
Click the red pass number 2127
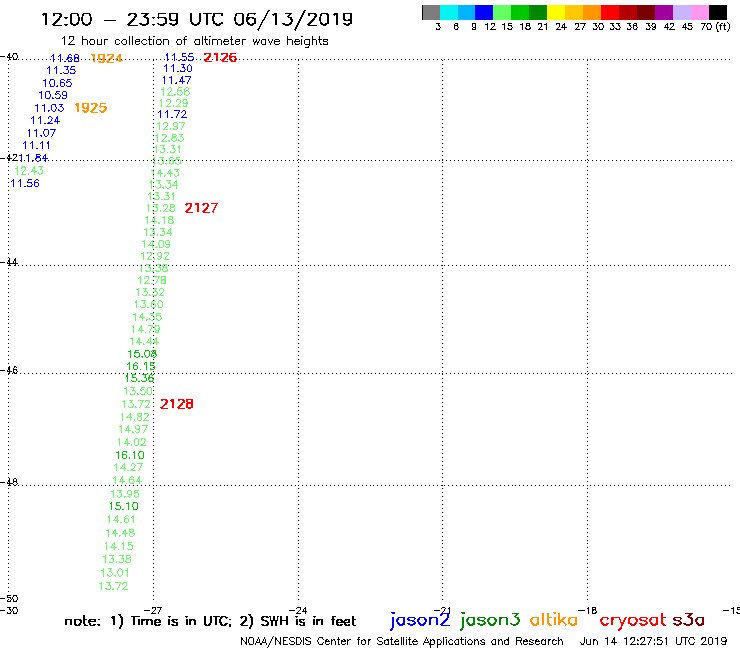(201, 208)
